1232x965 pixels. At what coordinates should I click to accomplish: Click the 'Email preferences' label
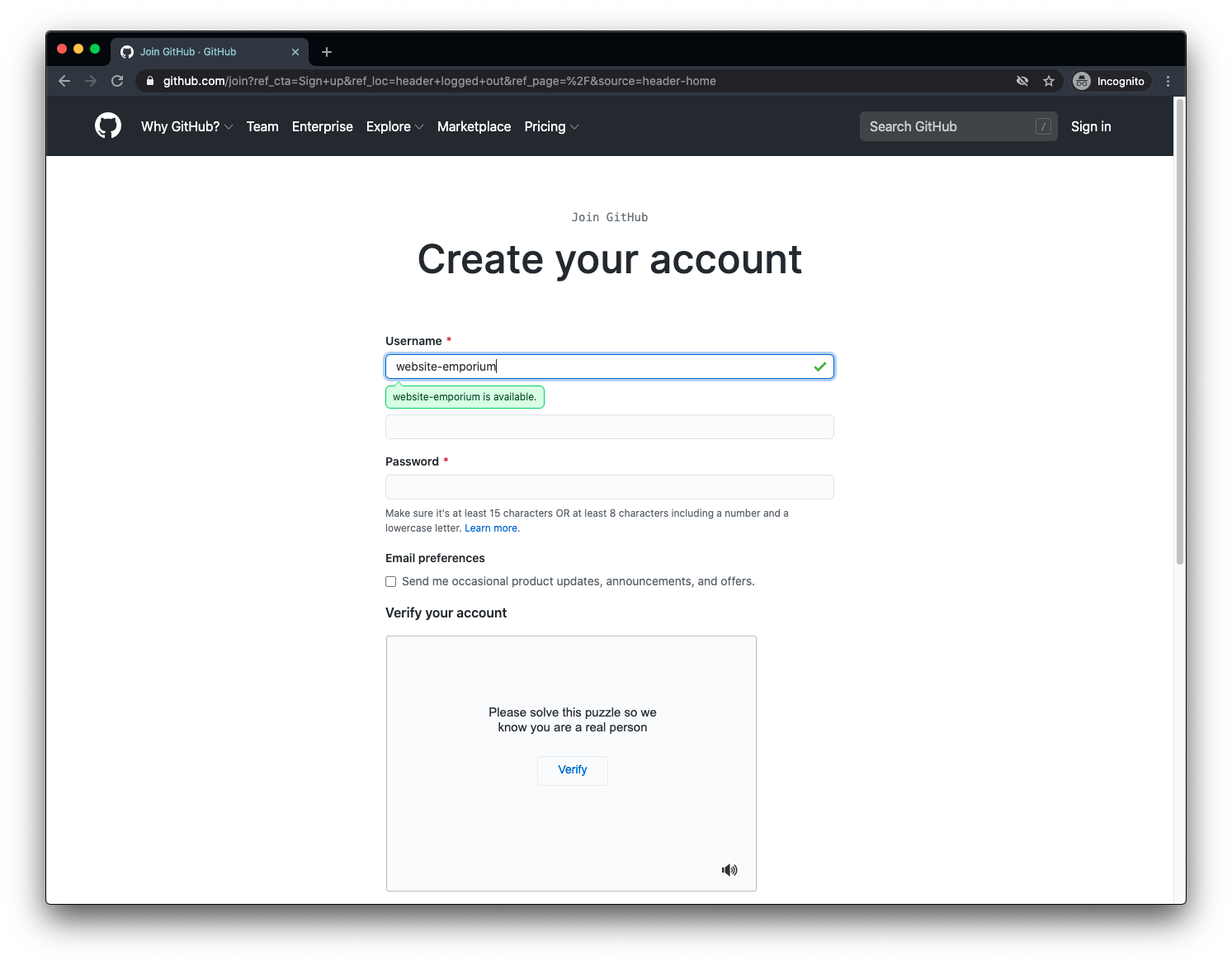pos(435,558)
